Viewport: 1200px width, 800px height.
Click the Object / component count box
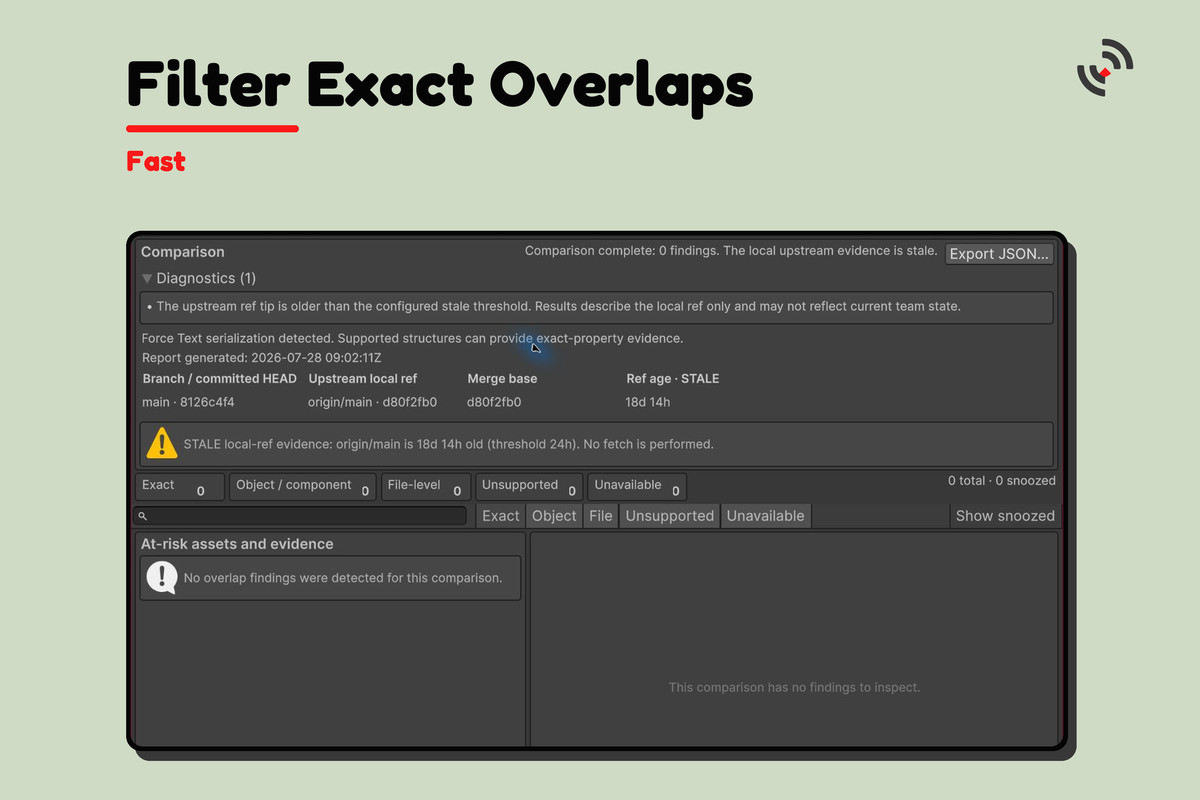point(303,487)
